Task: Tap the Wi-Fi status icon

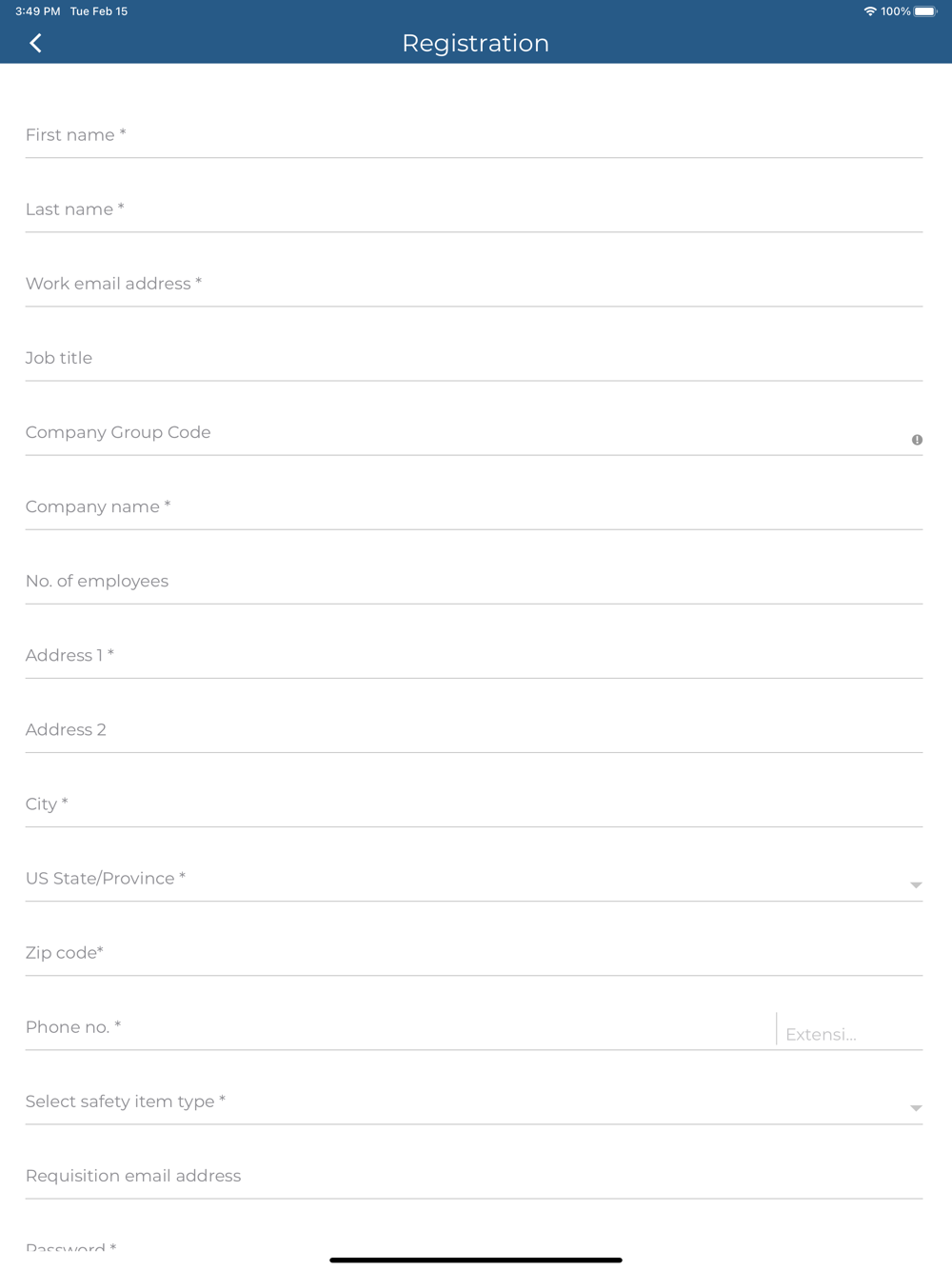Action: coord(869,11)
